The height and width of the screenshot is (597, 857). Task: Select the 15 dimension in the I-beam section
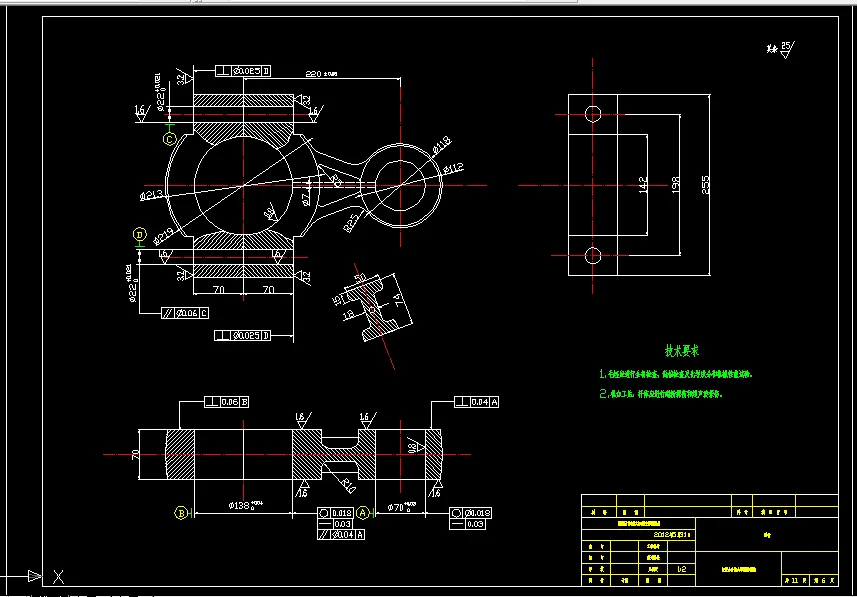click(x=339, y=300)
